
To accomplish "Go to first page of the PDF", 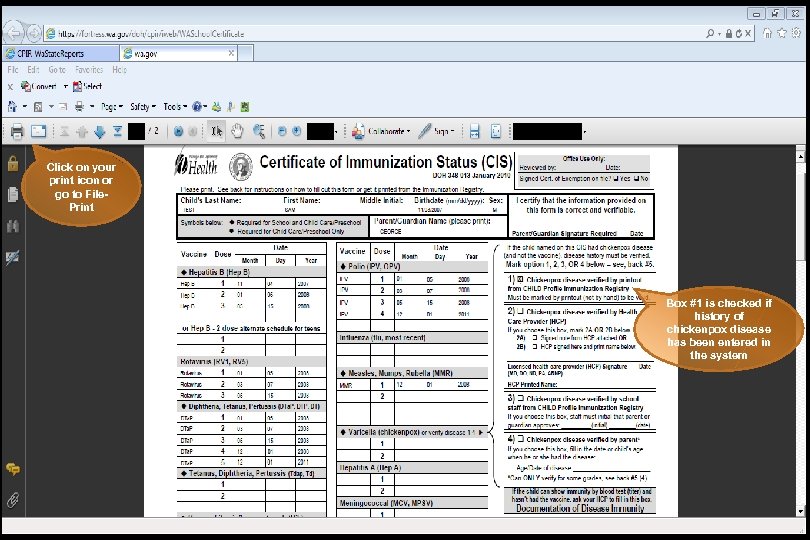I will pos(64,132).
